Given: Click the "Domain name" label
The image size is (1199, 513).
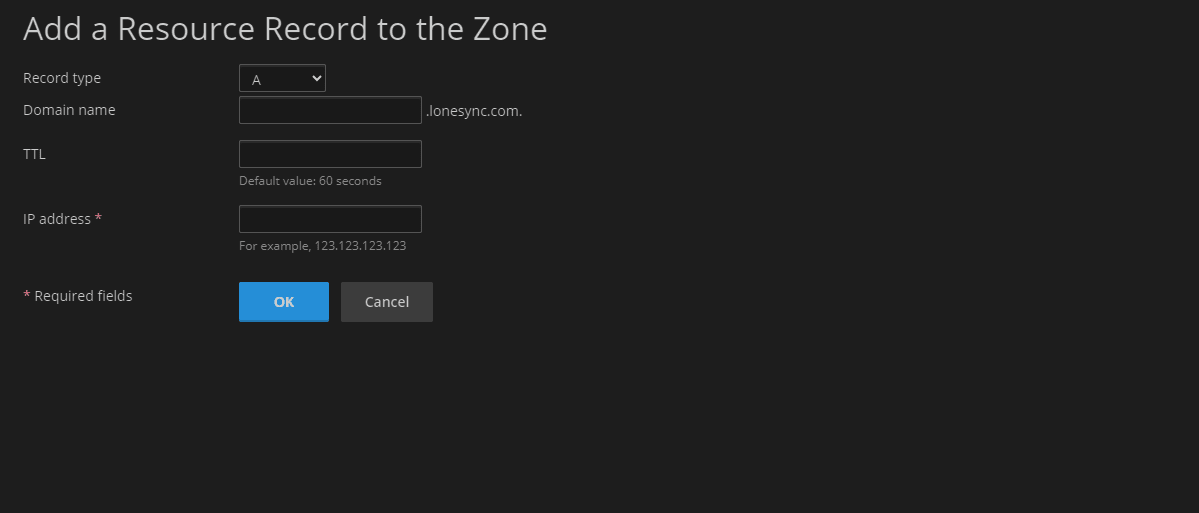Looking at the screenshot, I should pos(69,110).
